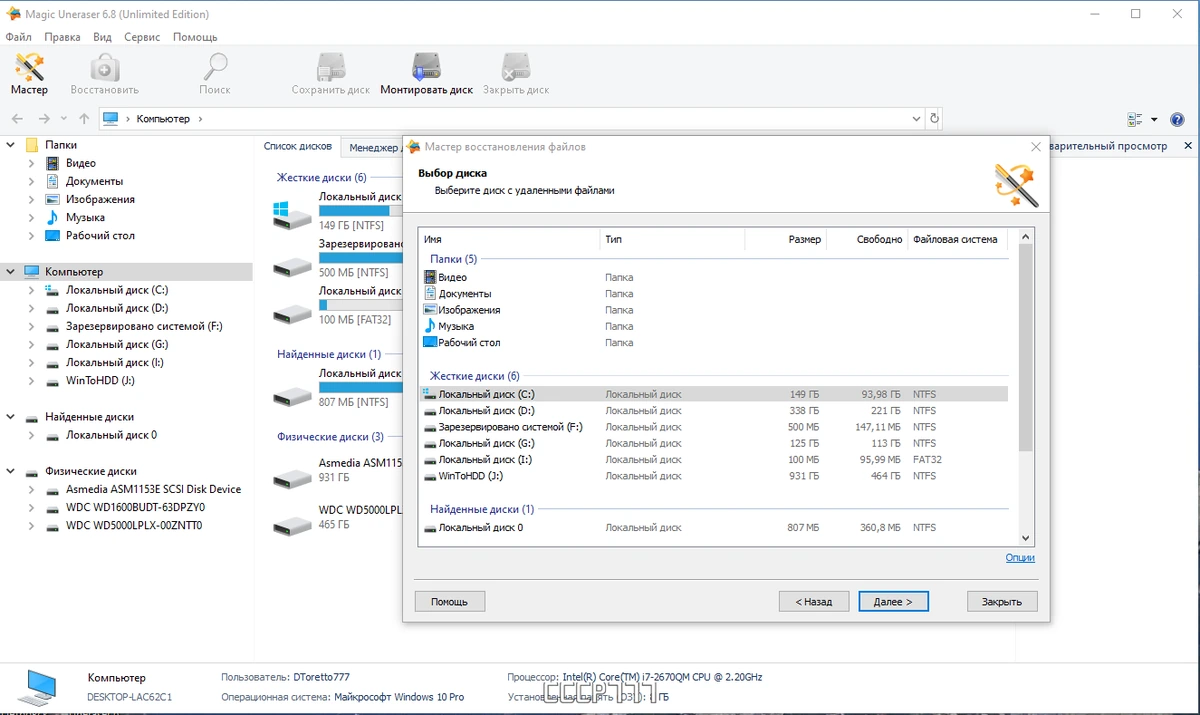Open the Мастер wizard toolbar icon

(30, 67)
